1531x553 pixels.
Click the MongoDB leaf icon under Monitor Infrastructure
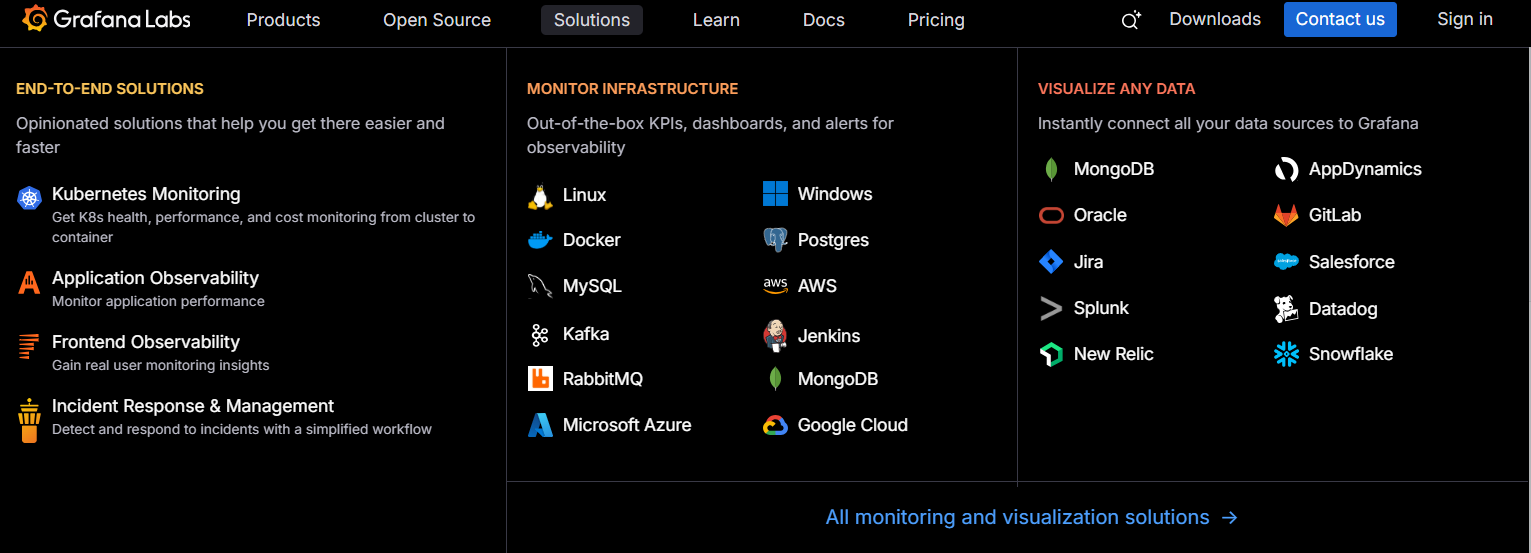pyautogui.click(x=775, y=379)
